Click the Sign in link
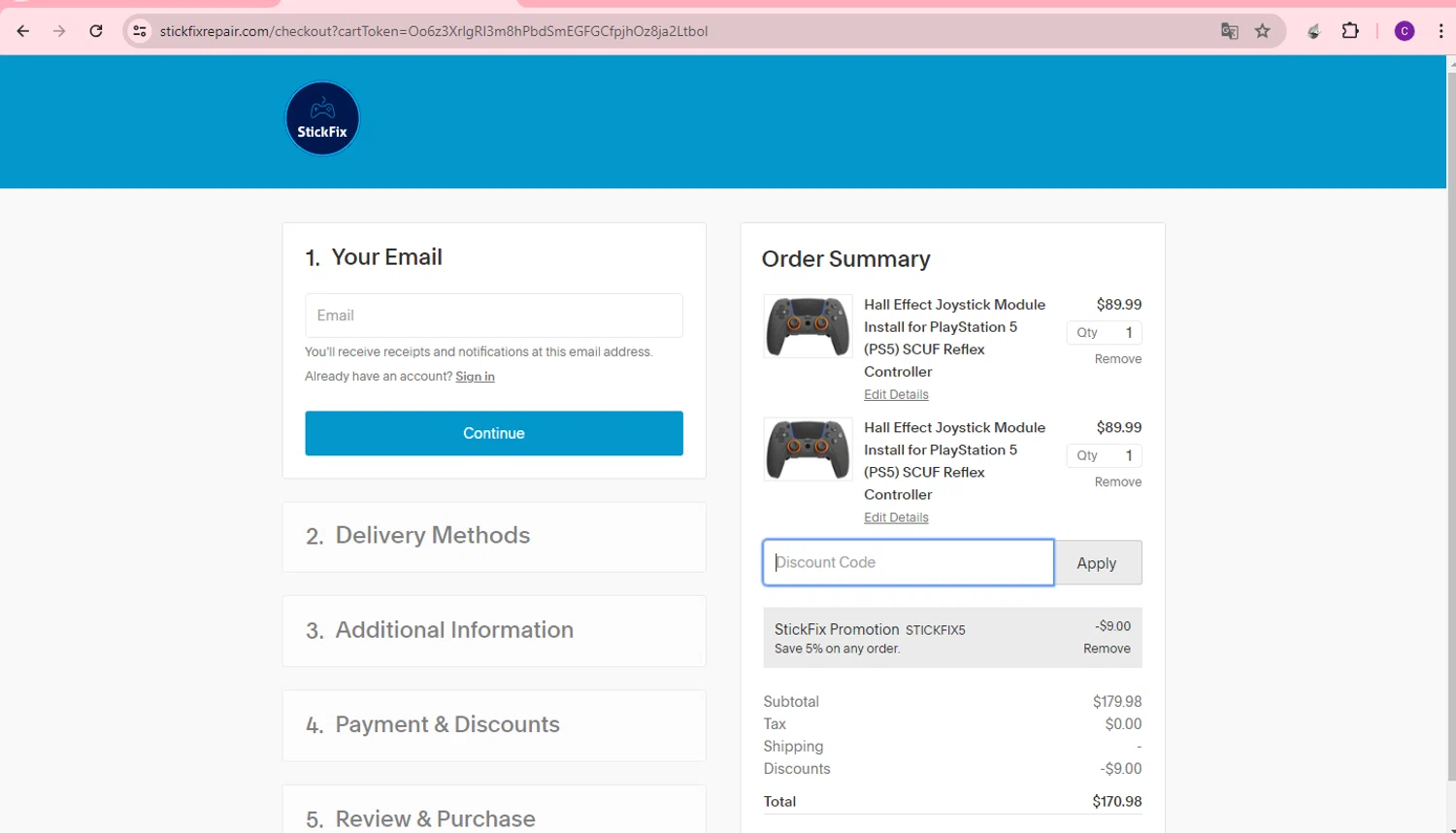 475,377
